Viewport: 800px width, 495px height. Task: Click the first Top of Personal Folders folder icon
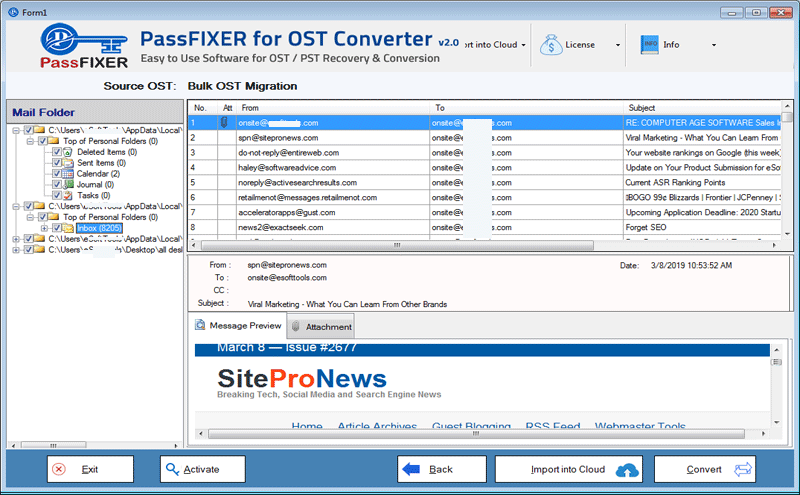click(54, 141)
